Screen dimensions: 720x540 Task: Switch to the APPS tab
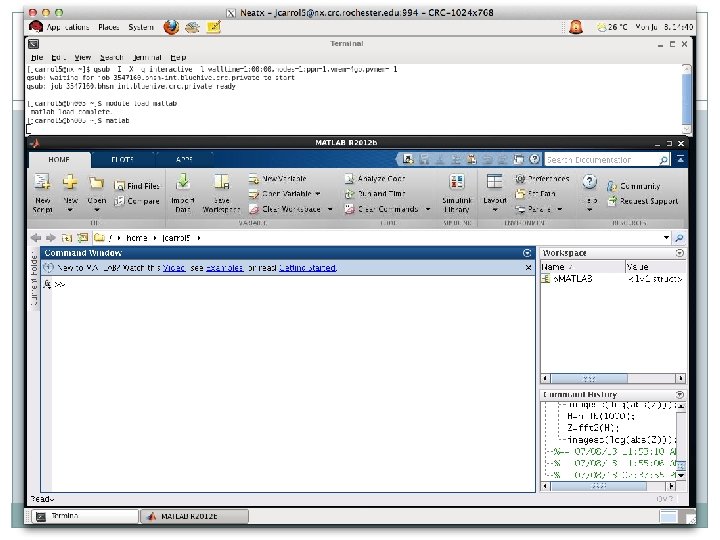click(x=184, y=159)
